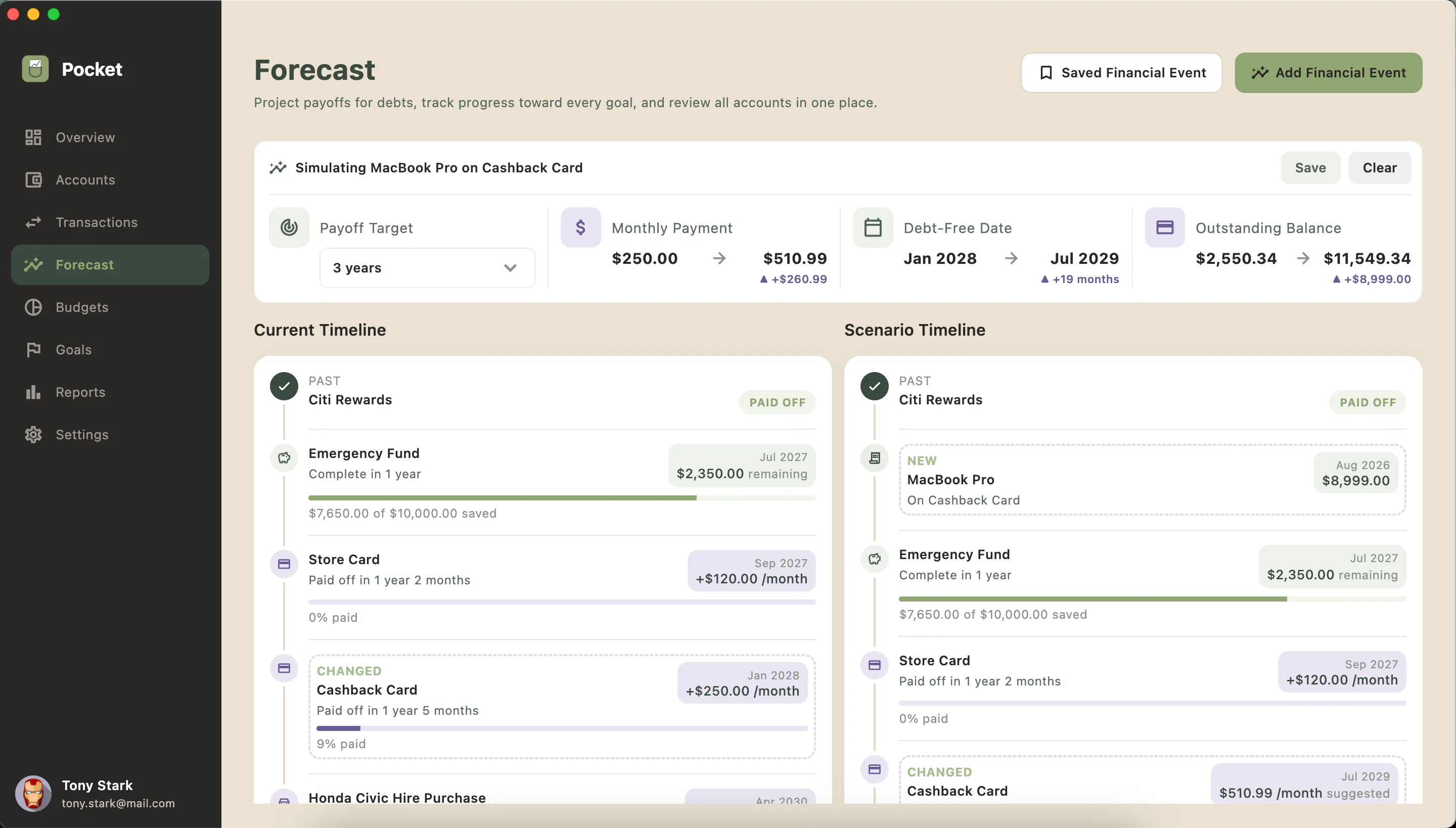Click Current Timeline Cashback Card 9% progress bar
The width and height of the screenshot is (1456, 828).
(562, 728)
